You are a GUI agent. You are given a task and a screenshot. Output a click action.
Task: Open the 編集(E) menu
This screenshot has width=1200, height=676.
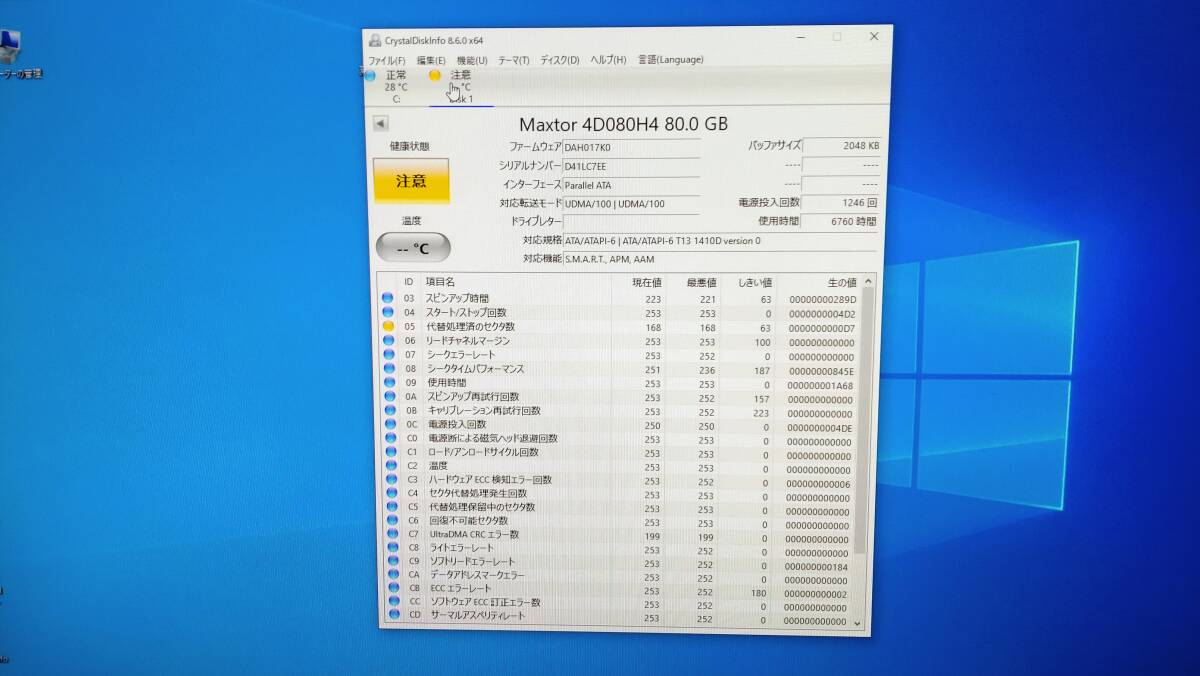click(x=431, y=61)
